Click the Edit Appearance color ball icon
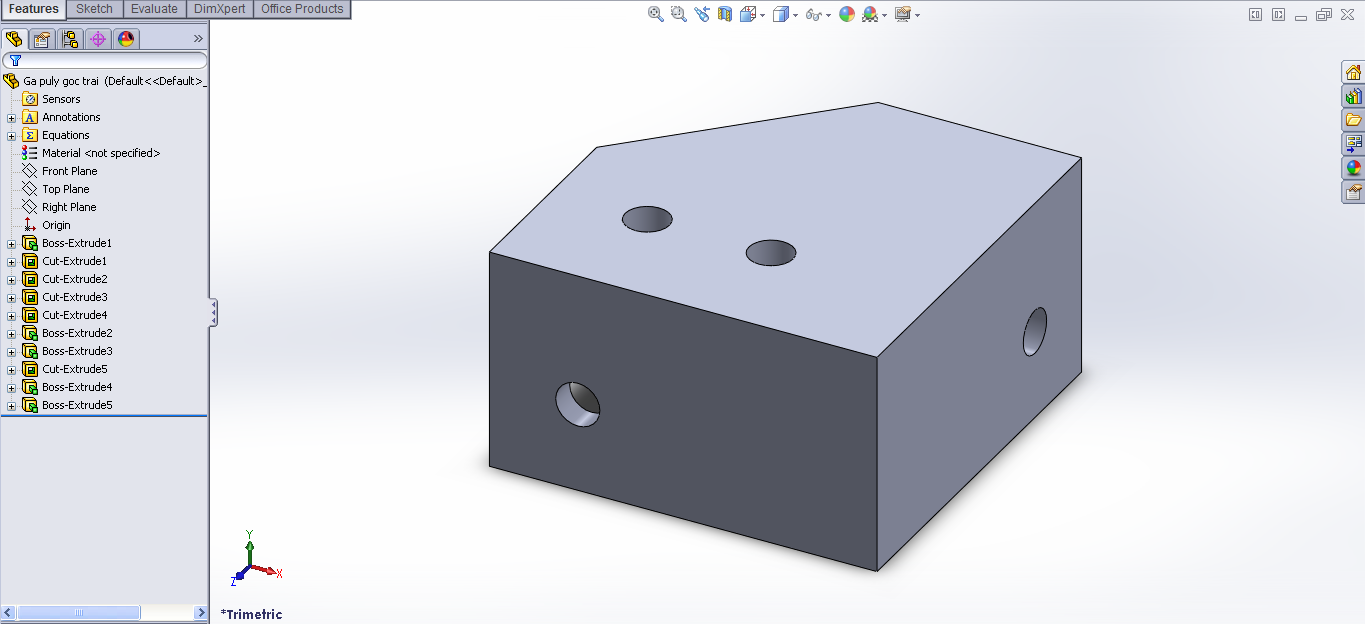Image resolution: width=1365 pixels, height=624 pixels. coord(847,14)
